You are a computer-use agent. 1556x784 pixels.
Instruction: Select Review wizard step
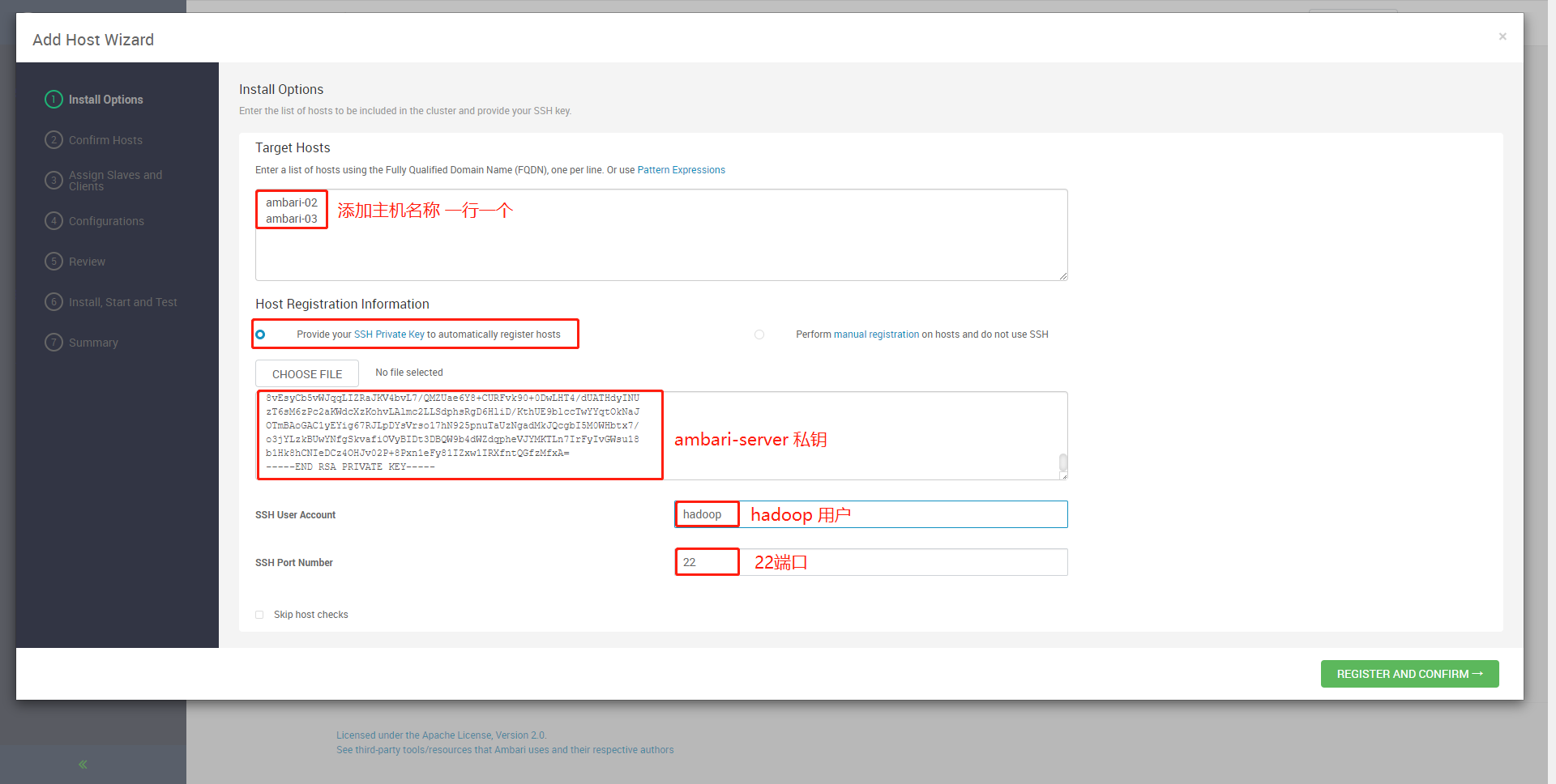coord(87,262)
